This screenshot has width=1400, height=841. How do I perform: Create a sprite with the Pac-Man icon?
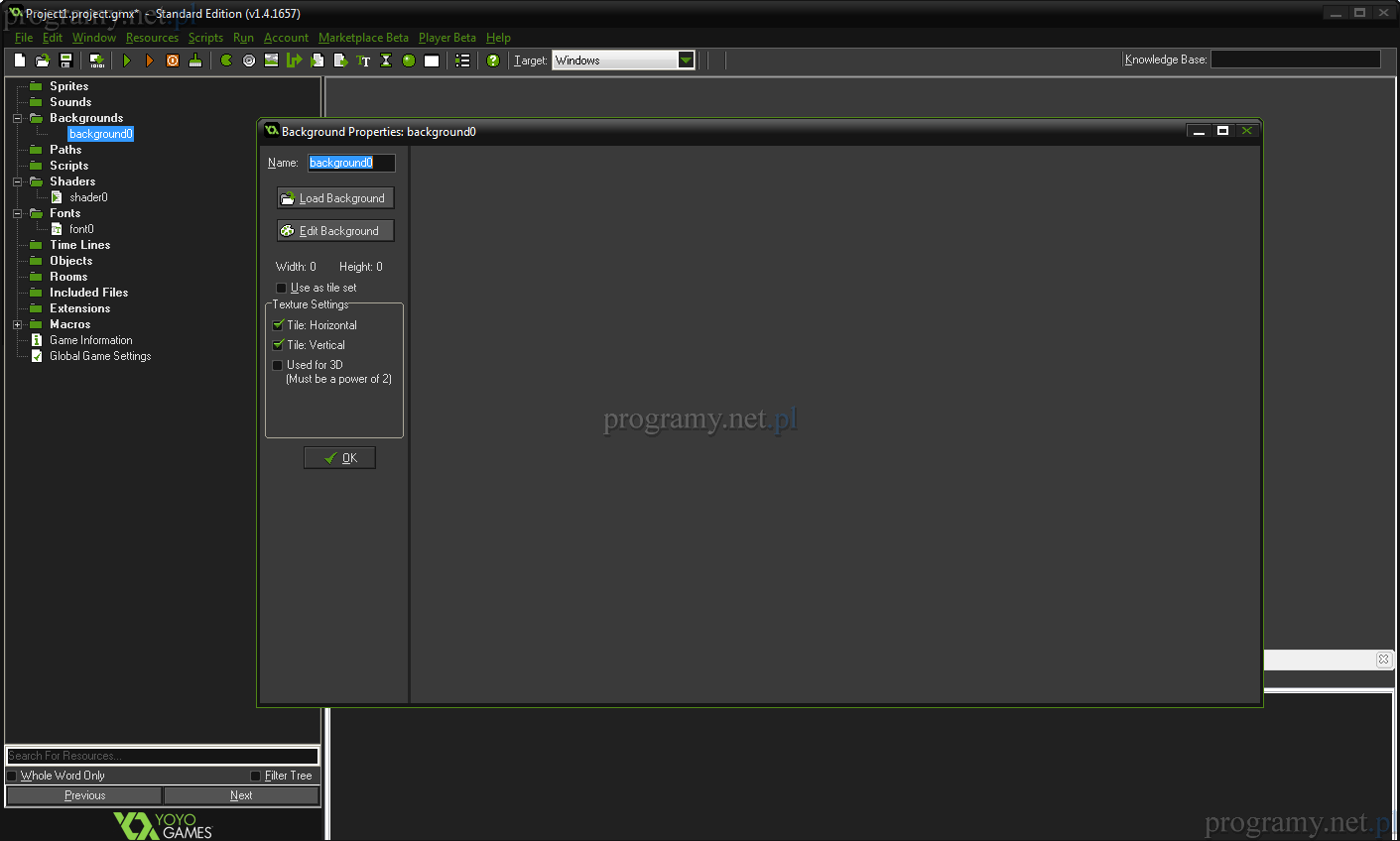point(226,60)
